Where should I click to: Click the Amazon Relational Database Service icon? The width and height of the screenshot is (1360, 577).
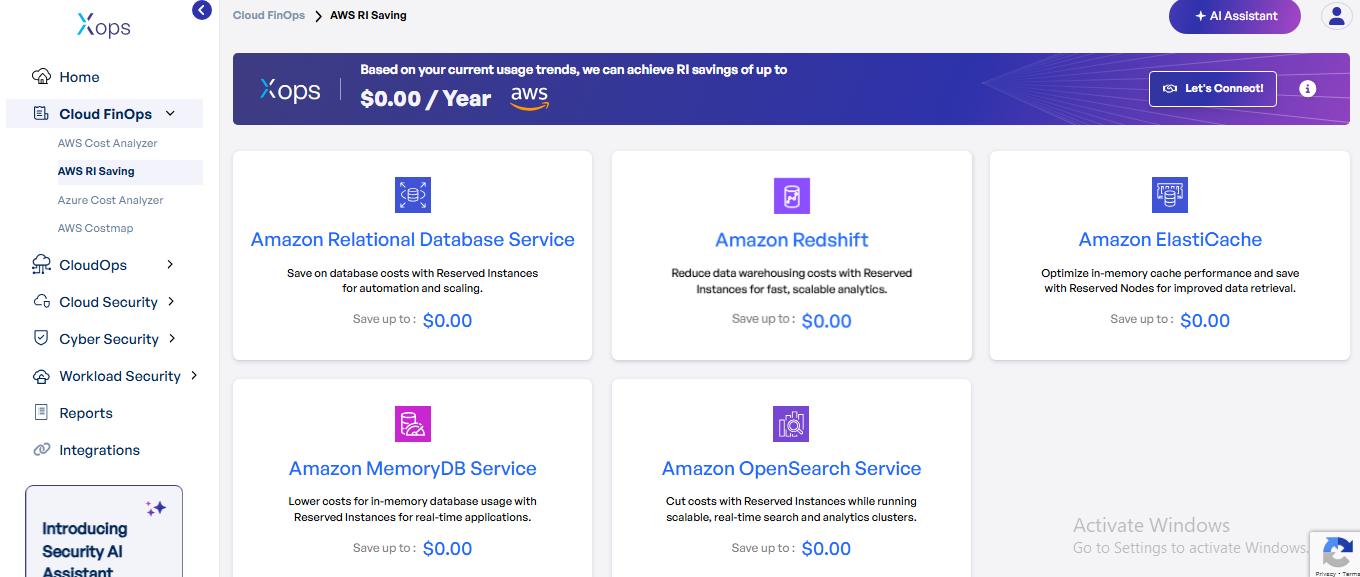click(412, 195)
